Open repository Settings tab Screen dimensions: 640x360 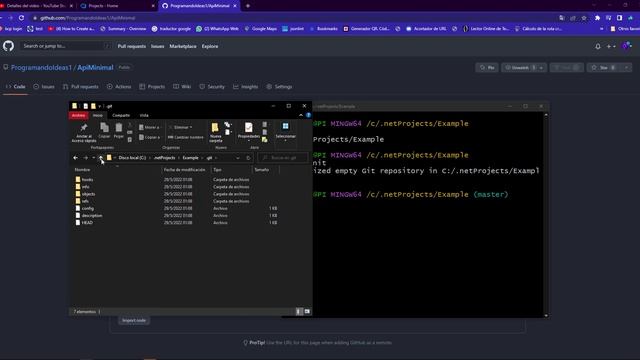[x=279, y=87]
